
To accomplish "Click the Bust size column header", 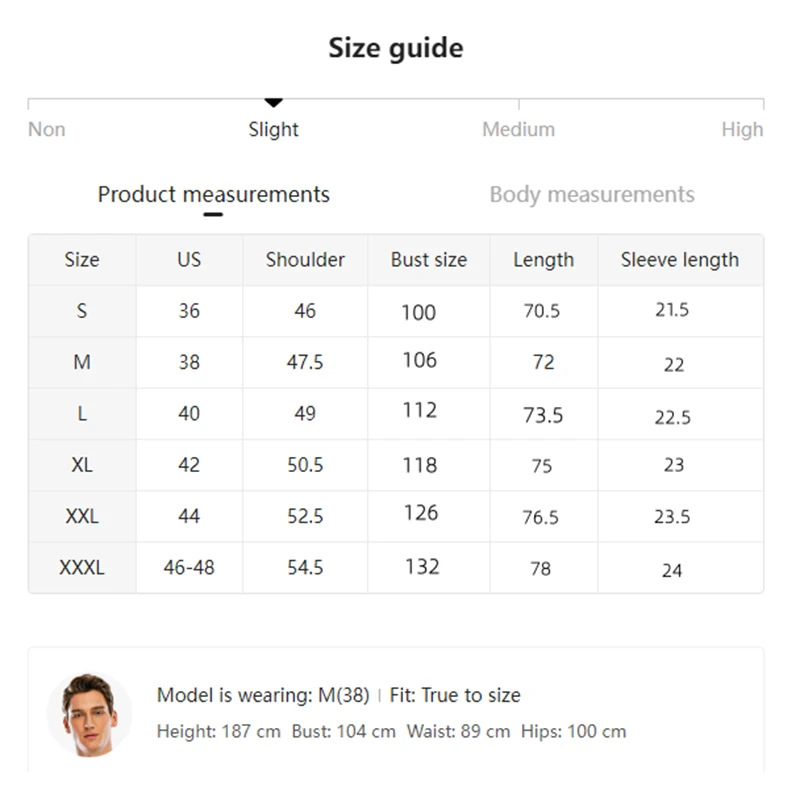I will (x=429, y=260).
